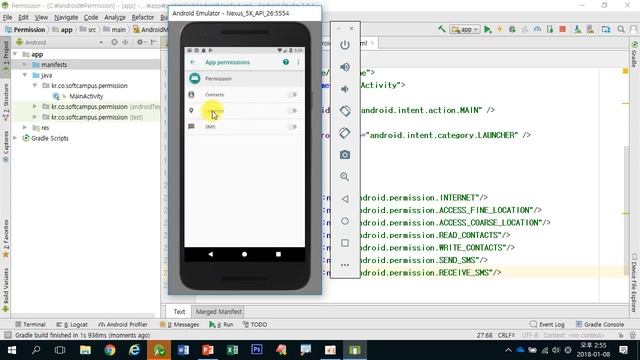
Task: Open search everywhere magnifier in toolbar
Action: coord(621,29)
